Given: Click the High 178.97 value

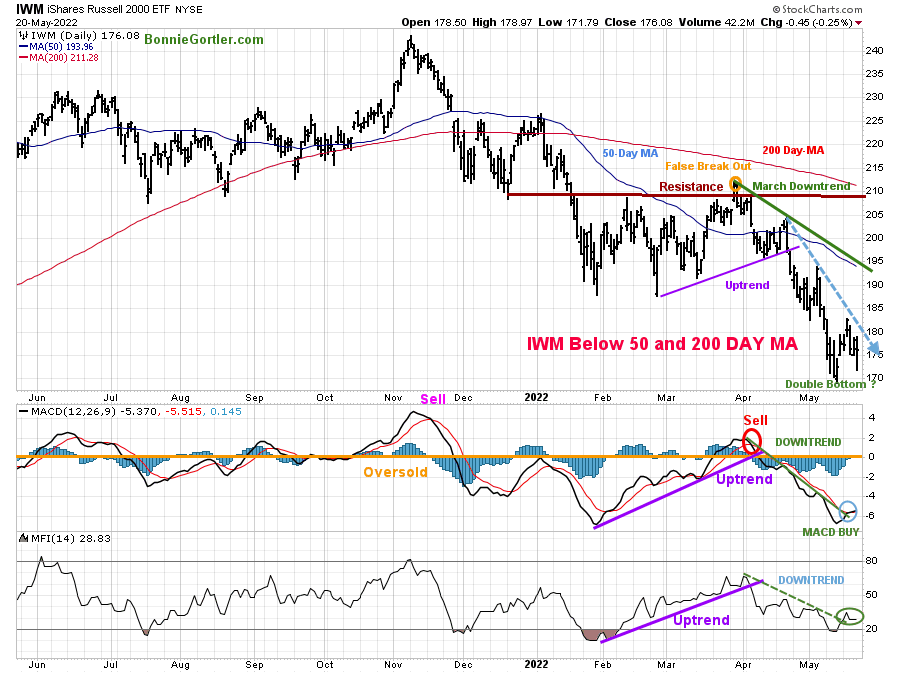Looking at the screenshot, I should pos(503,22).
